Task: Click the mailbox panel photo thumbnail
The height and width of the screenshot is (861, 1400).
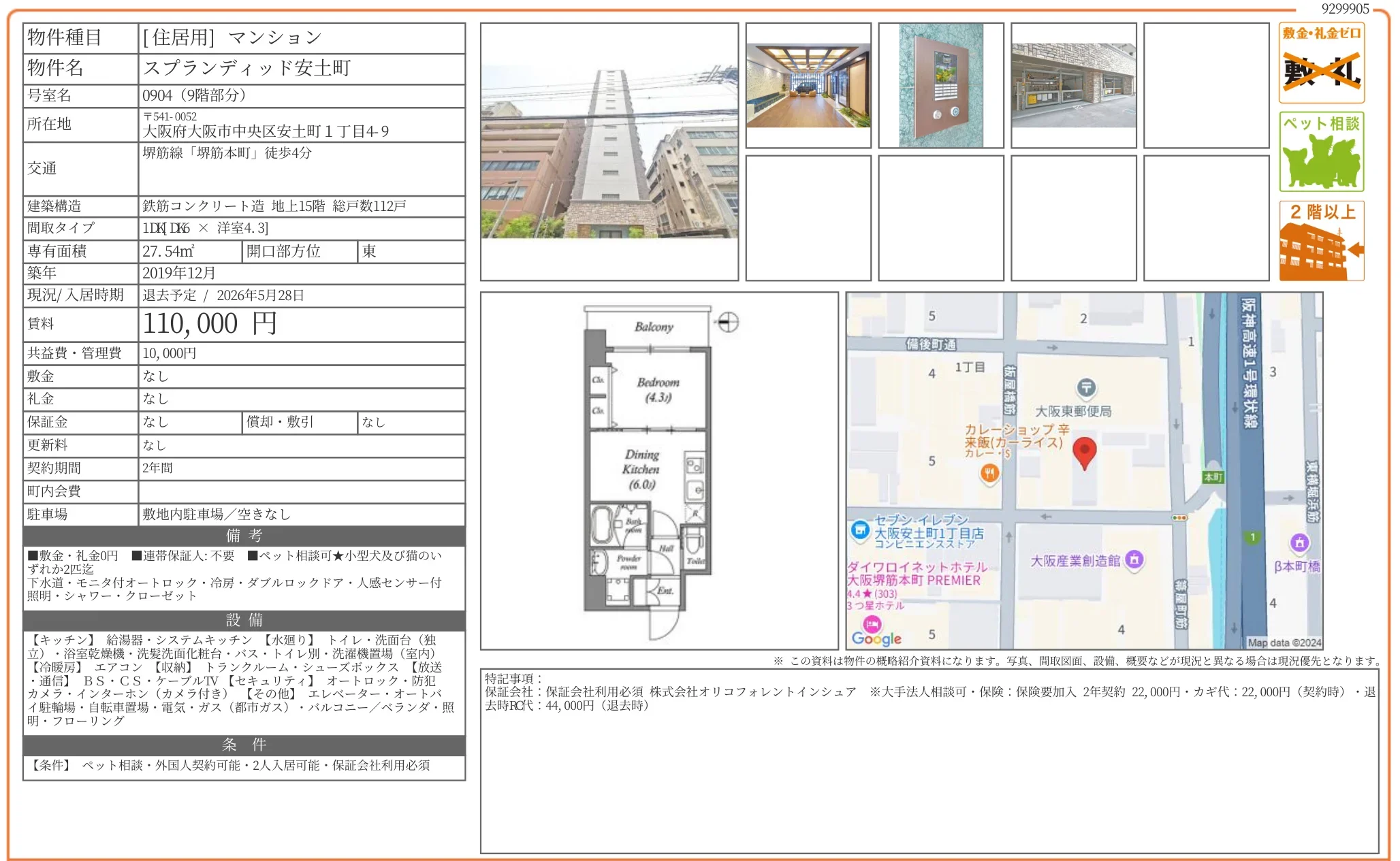Action: (940, 84)
